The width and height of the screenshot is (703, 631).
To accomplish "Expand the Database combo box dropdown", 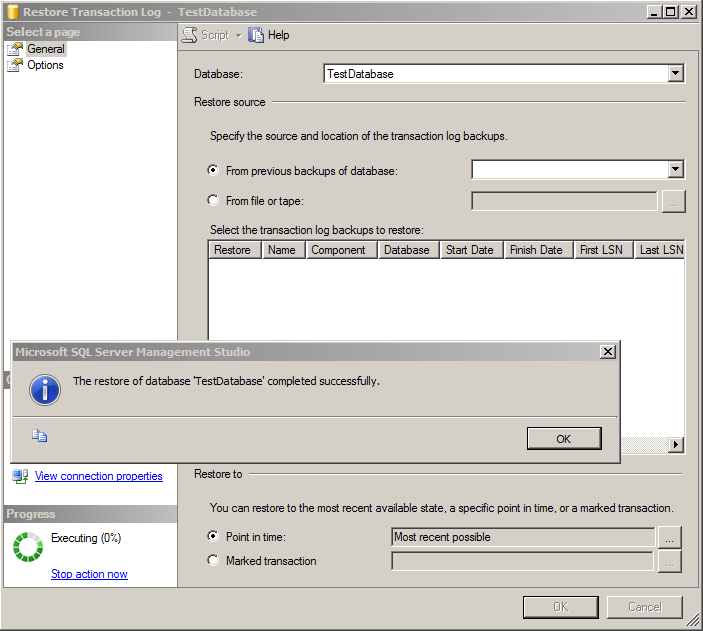I will (675, 73).
